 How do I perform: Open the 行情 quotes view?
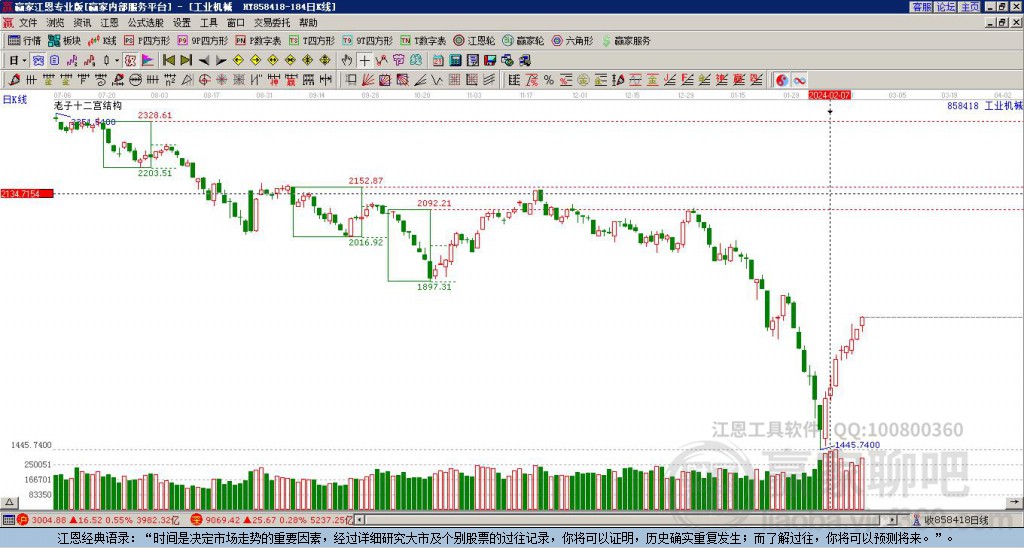pos(24,40)
